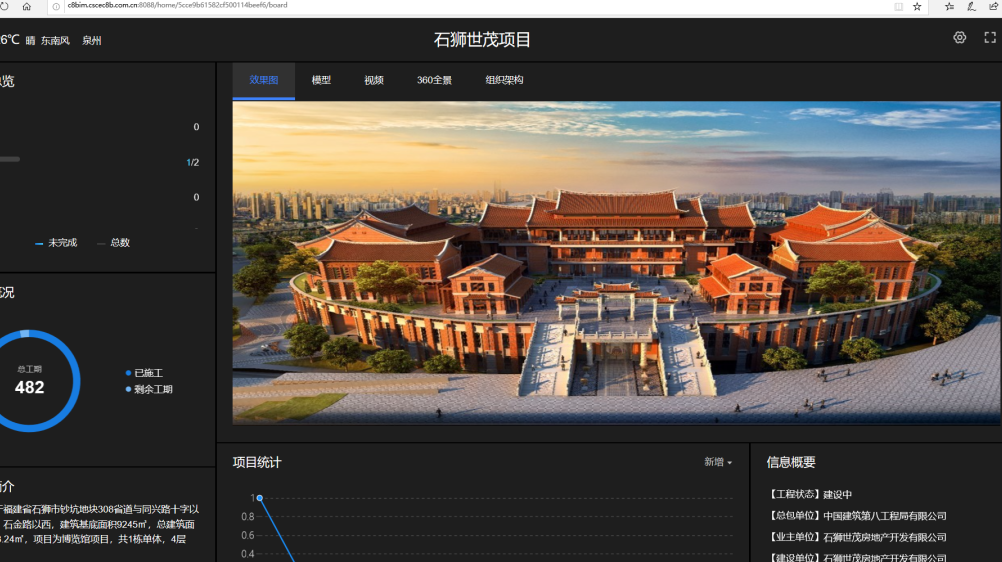Image resolution: width=1002 pixels, height=562 pixels.
Task: Click the 总工期 482 donut chart
Action: coord(29,381)
